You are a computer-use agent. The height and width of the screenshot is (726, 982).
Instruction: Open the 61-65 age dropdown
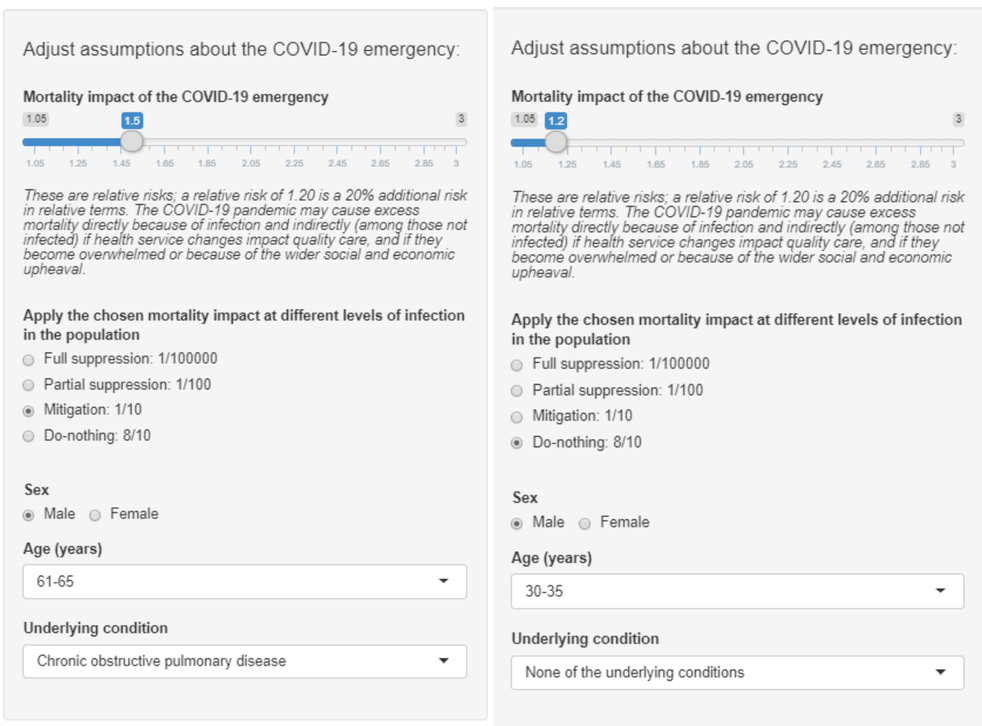[x=244, y=582]
